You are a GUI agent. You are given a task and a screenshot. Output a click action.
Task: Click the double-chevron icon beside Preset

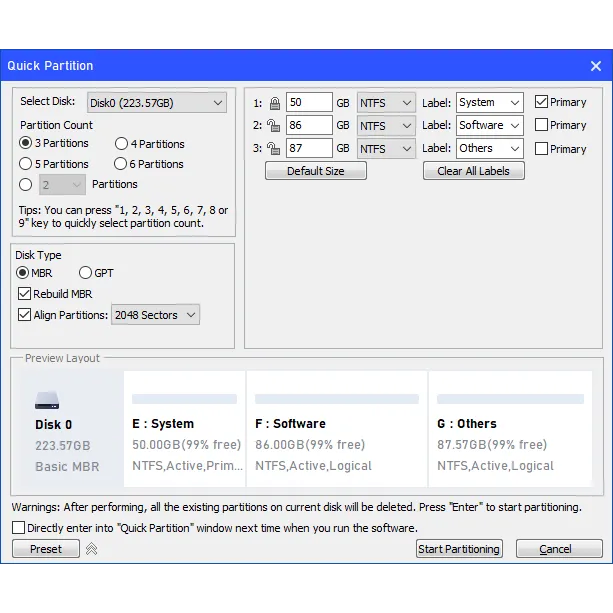[x=91, y=549]
